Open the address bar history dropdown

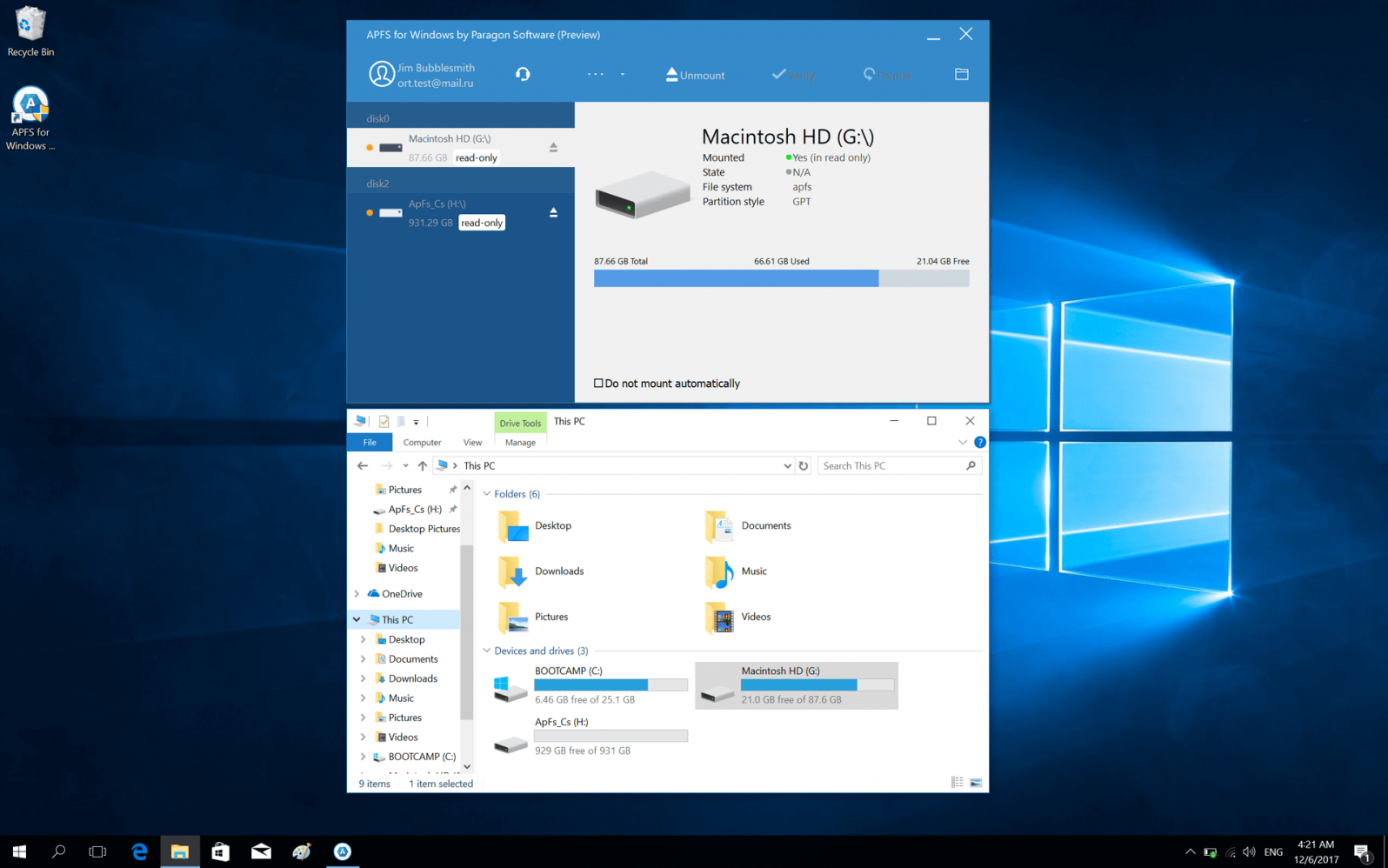click(x=787, y=466)
